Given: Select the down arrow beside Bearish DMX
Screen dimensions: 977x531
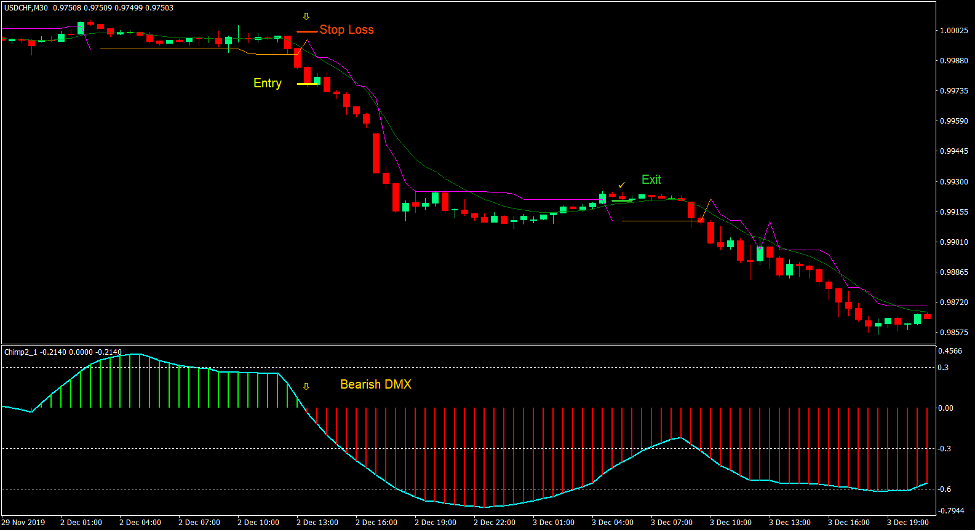Looking at the screenshot, I should pyautogui.click(x=306, y=386).
